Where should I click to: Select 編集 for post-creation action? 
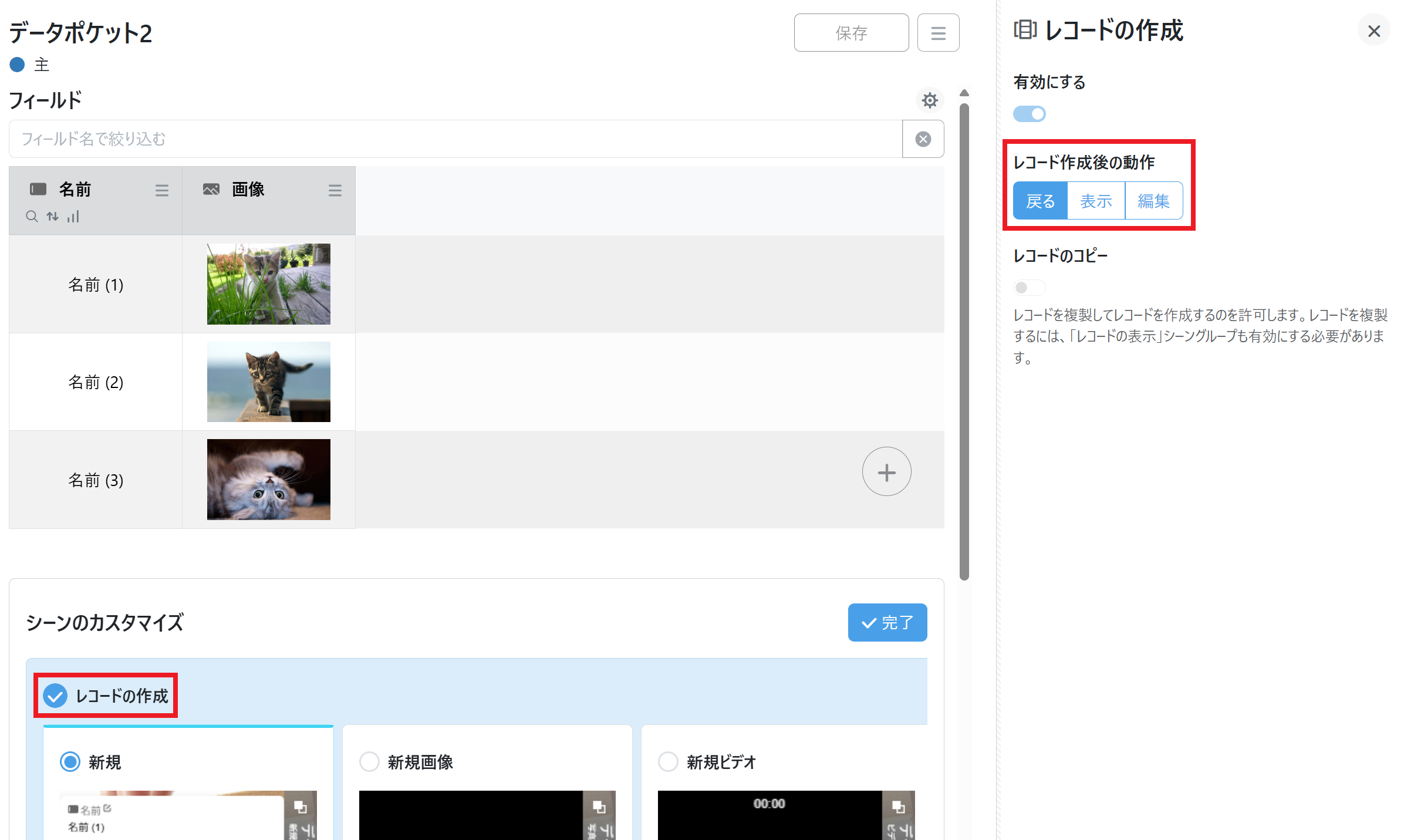tap(1153, 201)
